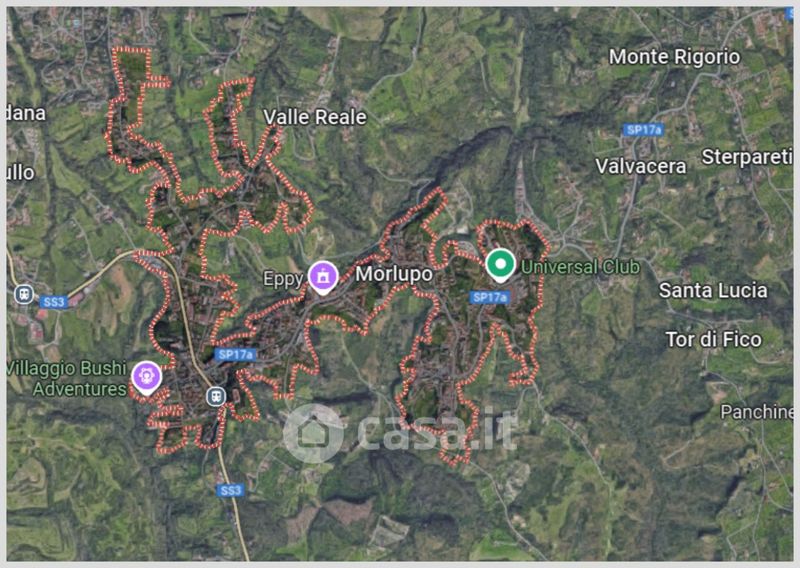Click the Morlupo town label
The width and height of the screenshot is (800, 568).
(x=394, y=274)
